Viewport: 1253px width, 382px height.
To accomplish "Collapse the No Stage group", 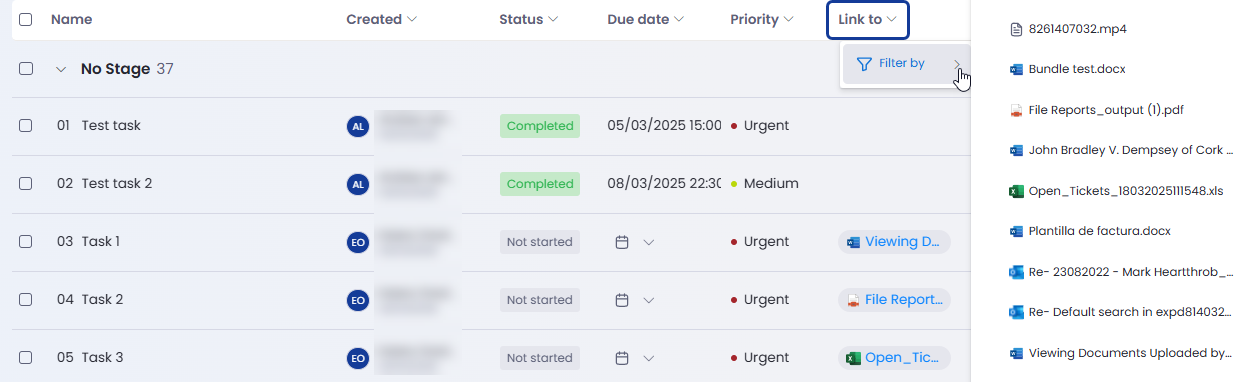I will [x=61, y=69].
